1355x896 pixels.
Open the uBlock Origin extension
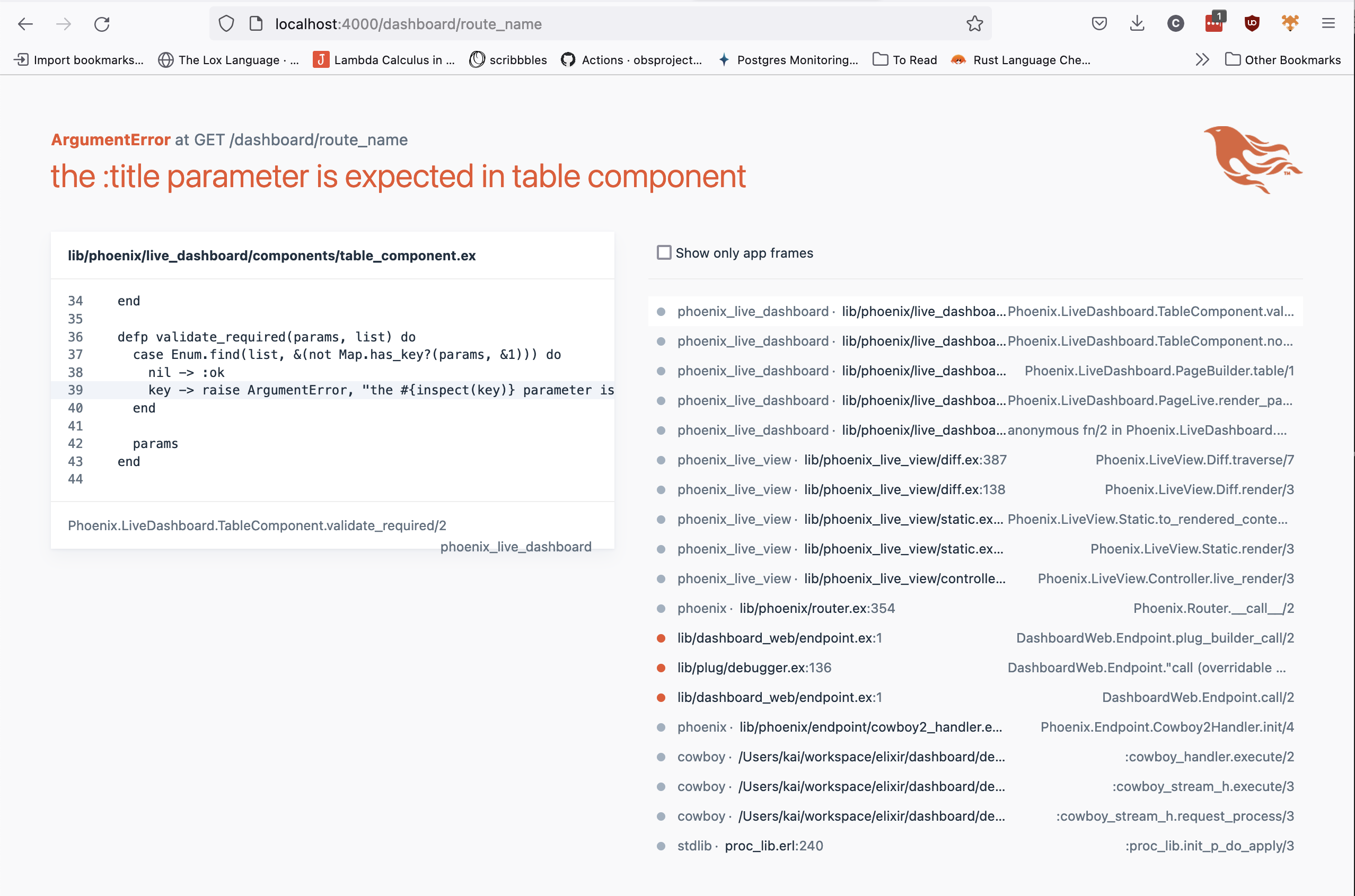pos(1251,23)
